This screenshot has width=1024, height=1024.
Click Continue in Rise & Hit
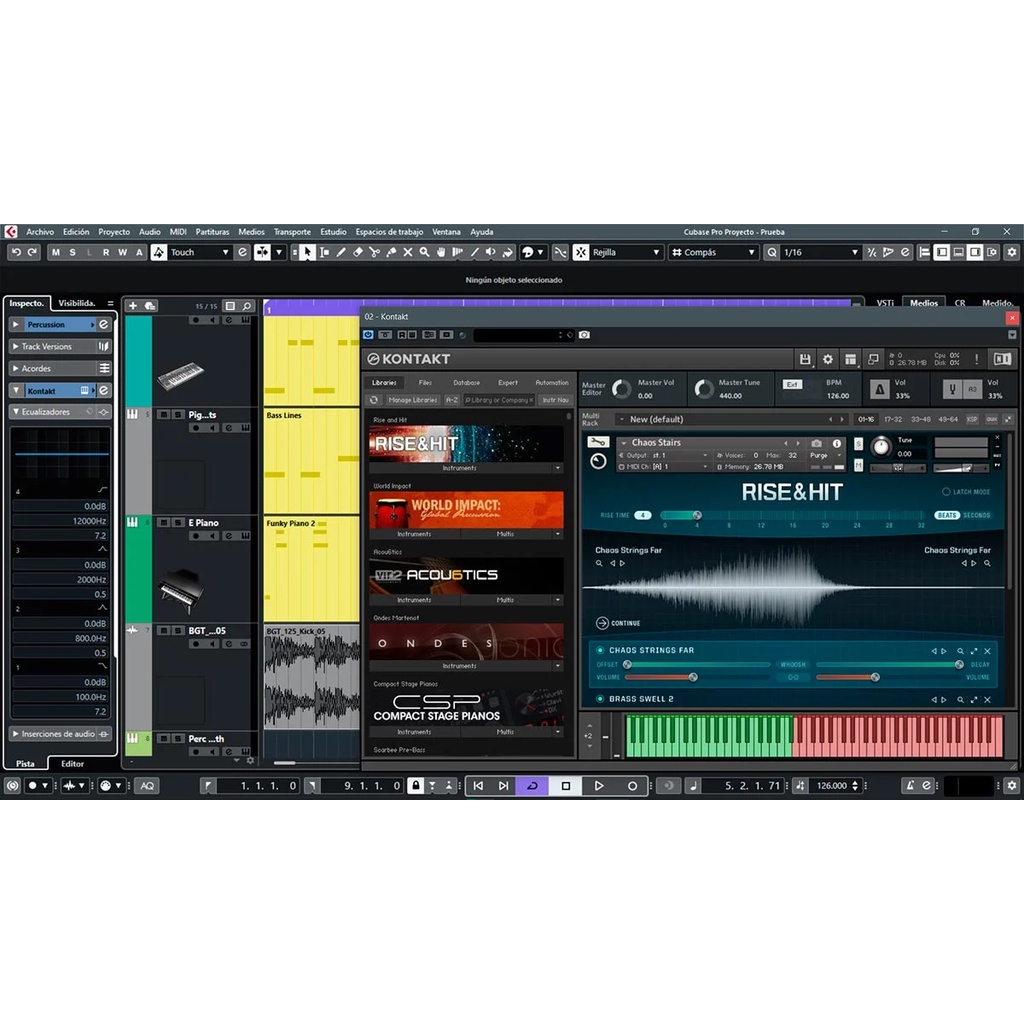(x=618, y=623)
